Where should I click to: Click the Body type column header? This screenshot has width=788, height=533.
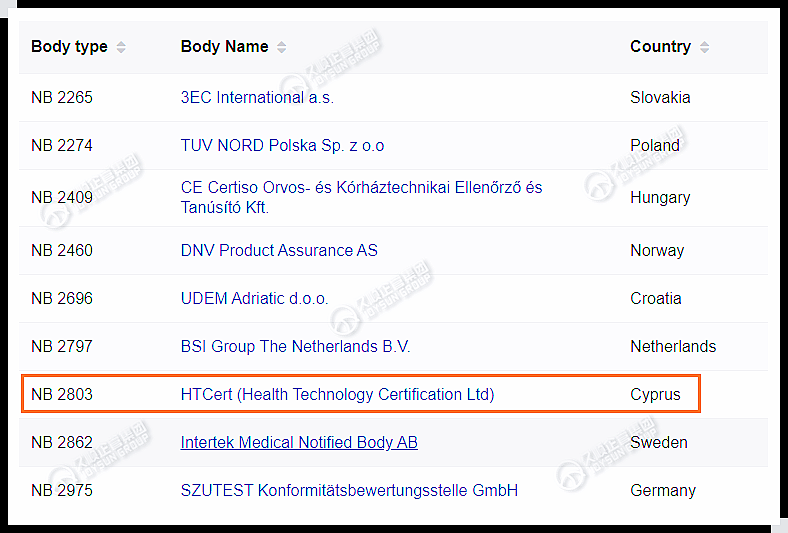coord(69,47)
